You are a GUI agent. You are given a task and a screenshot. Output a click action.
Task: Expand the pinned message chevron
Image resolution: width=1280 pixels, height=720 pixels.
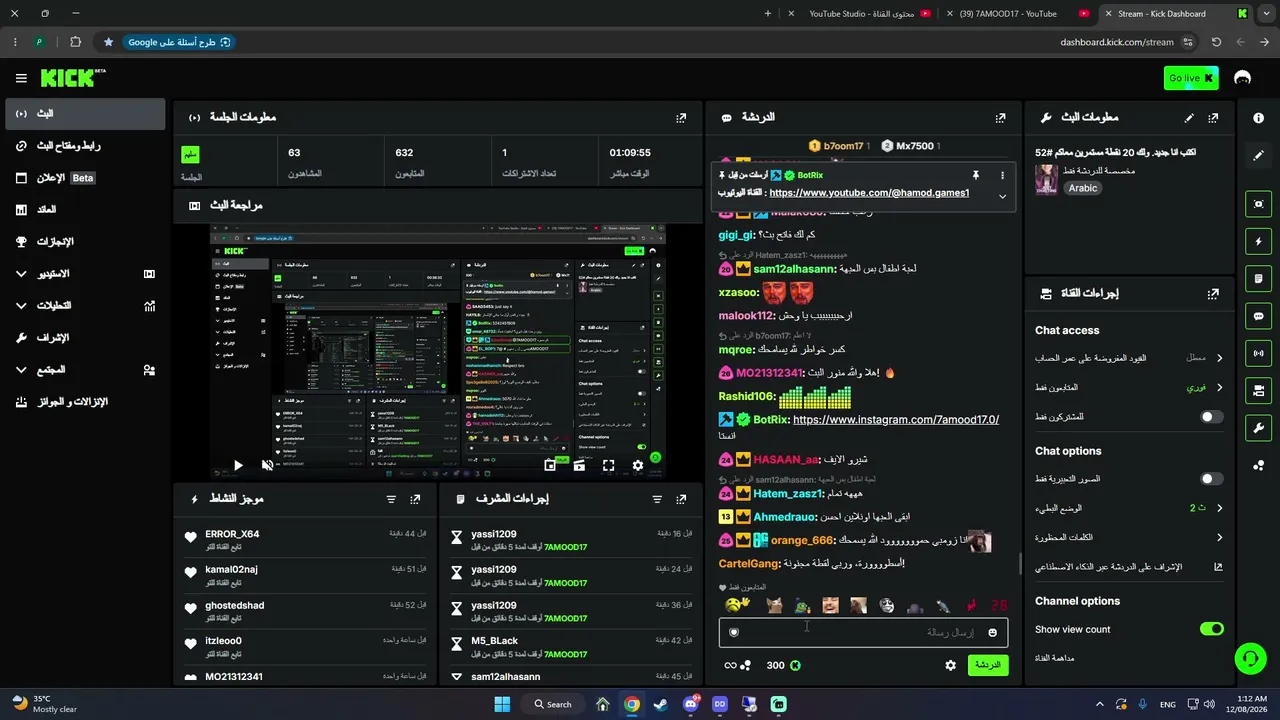point(1002,196)
